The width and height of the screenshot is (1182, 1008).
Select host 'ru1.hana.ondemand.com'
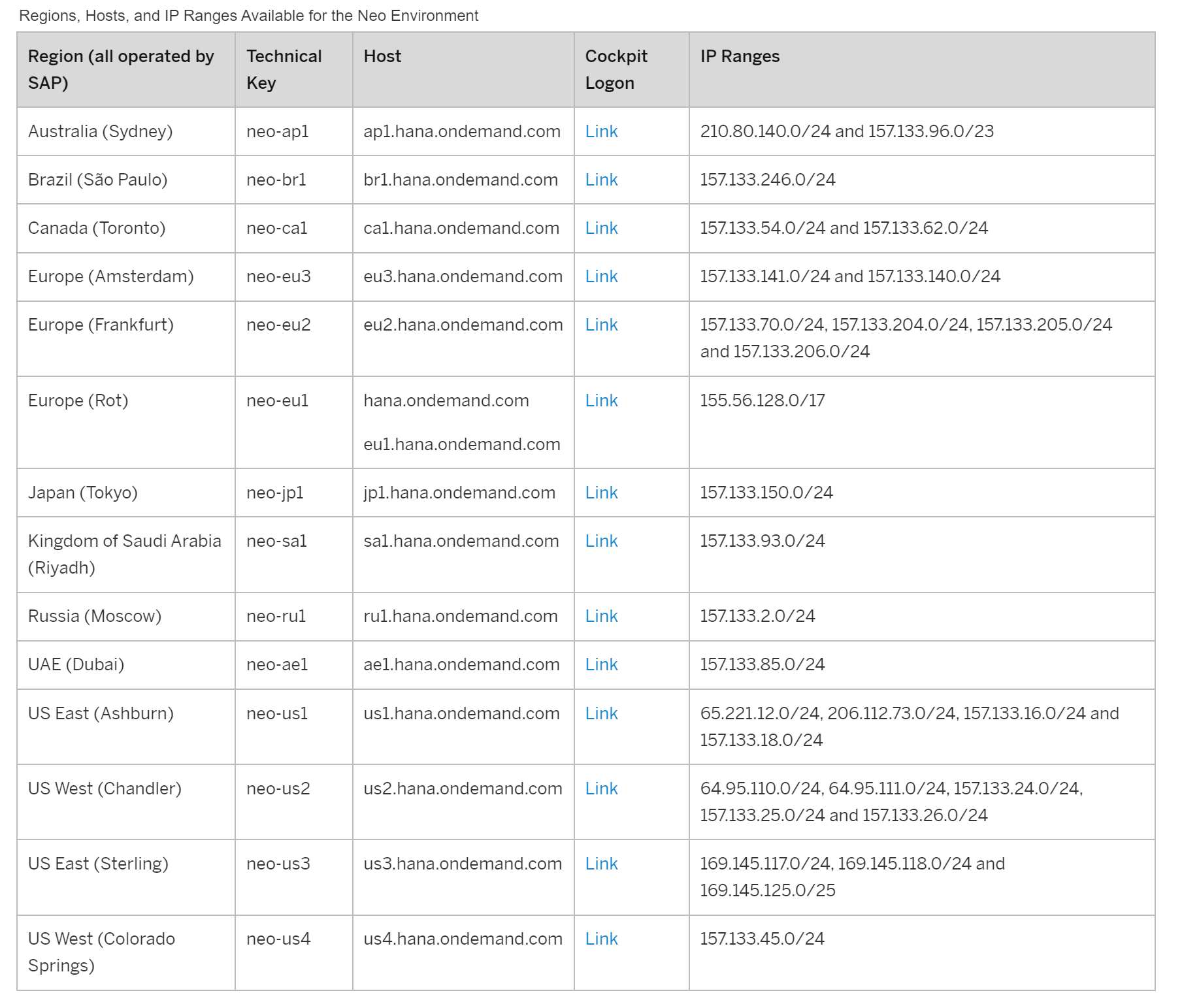point(461,616)
